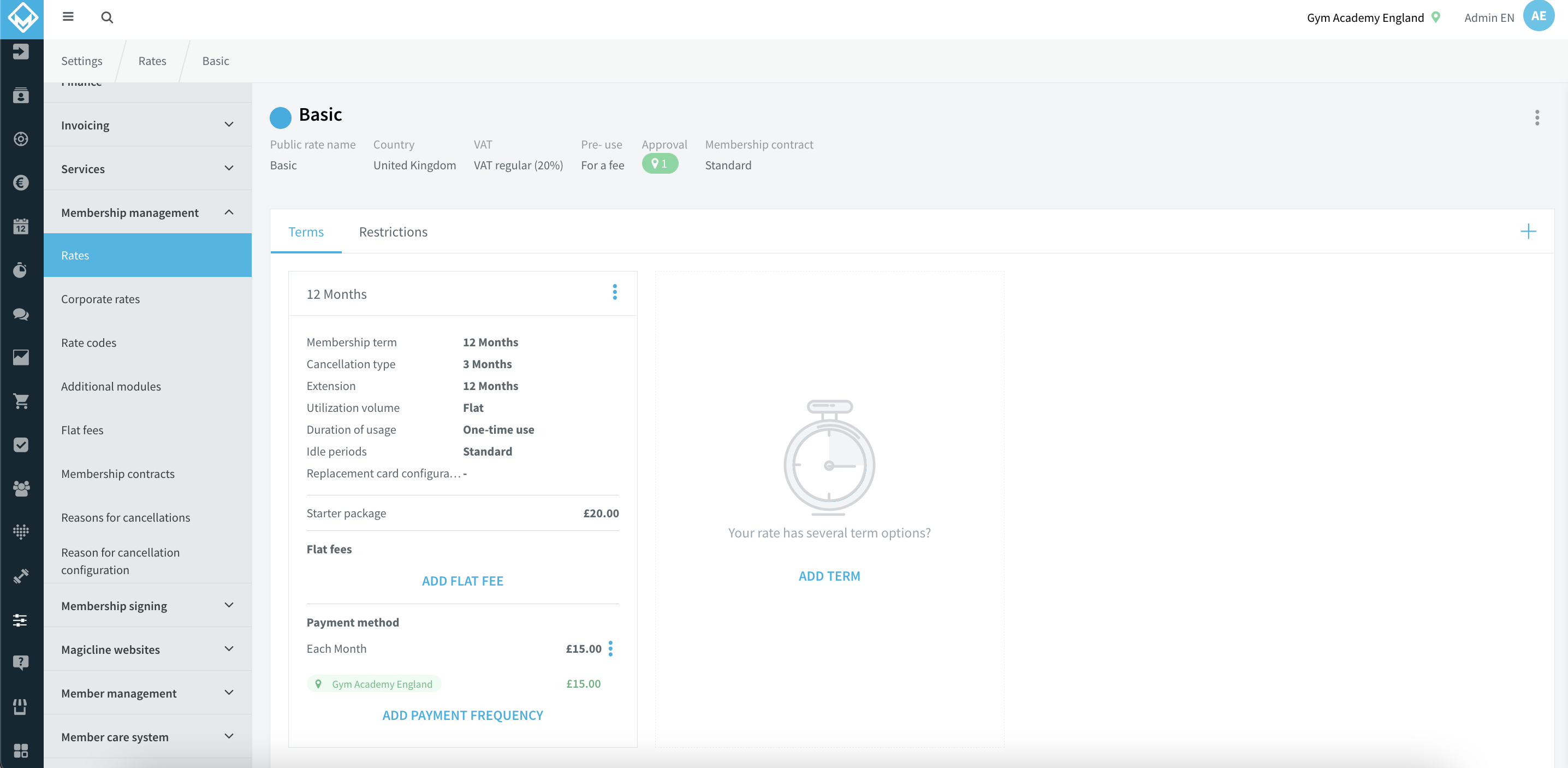Select the Terms tab
1568x768 pixels.
coord(306,232)
